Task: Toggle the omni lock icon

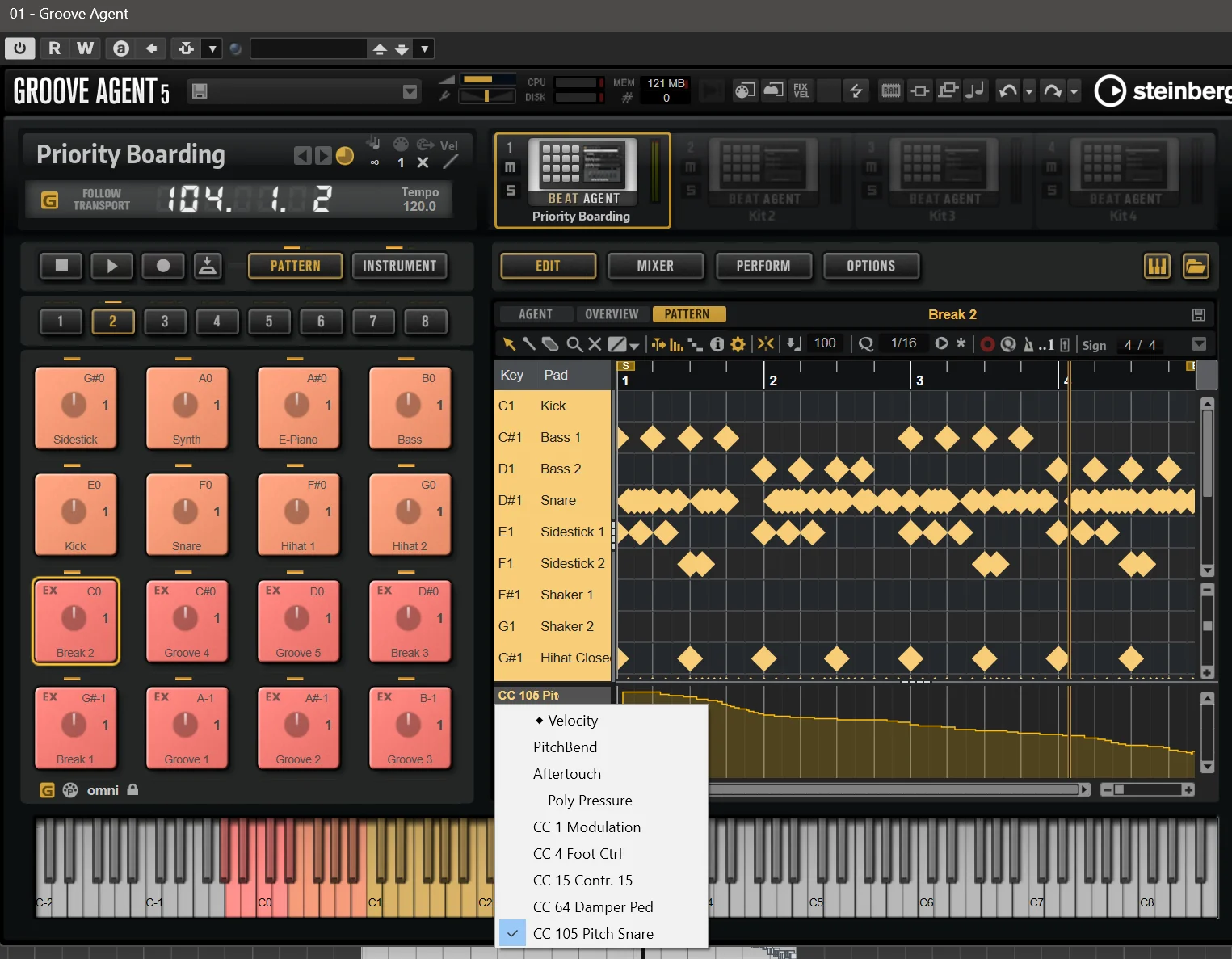Action: click(x=132, y=789)
